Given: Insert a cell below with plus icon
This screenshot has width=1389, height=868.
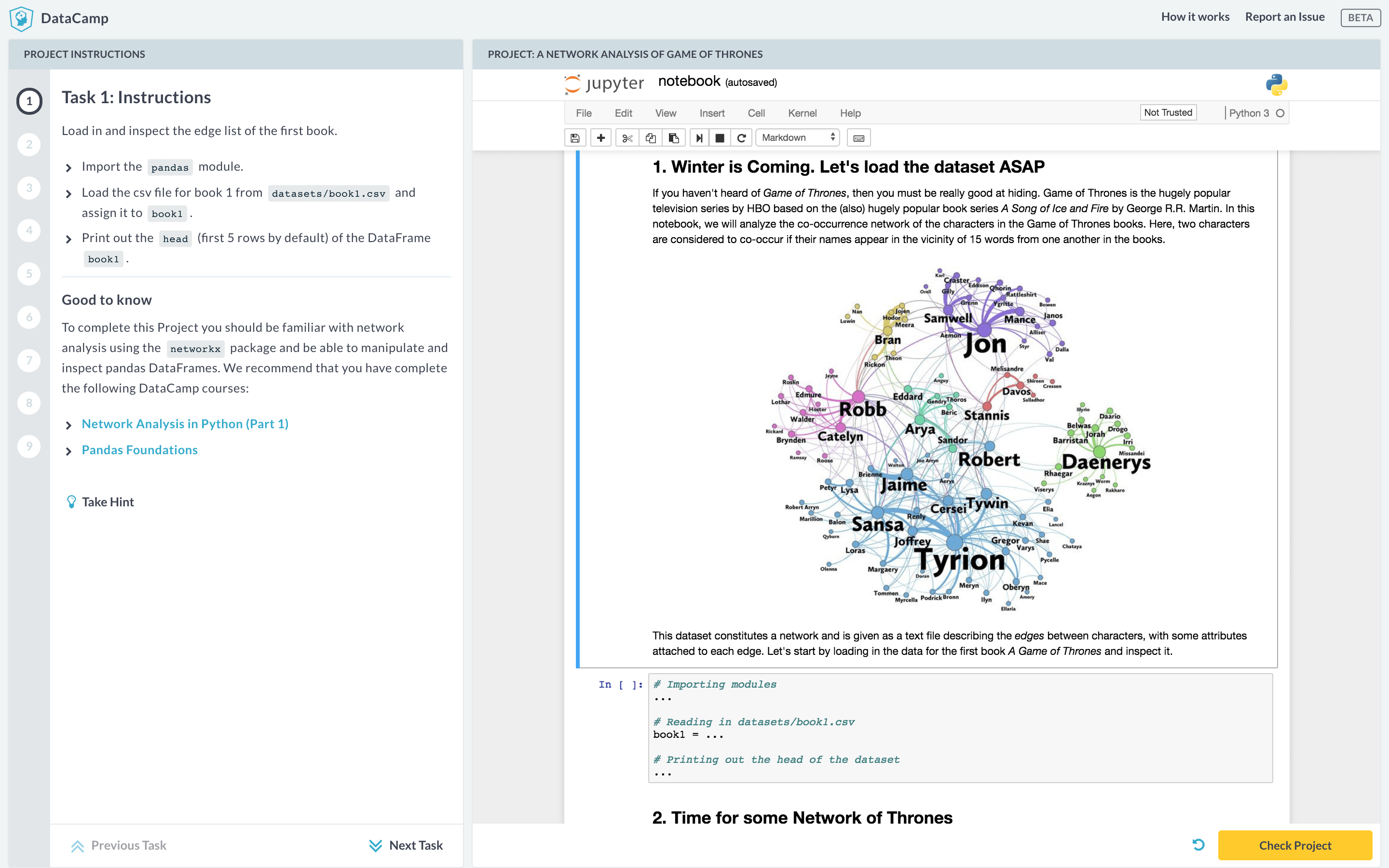Looking at the screenshot, I should click(x=600, y=138).
